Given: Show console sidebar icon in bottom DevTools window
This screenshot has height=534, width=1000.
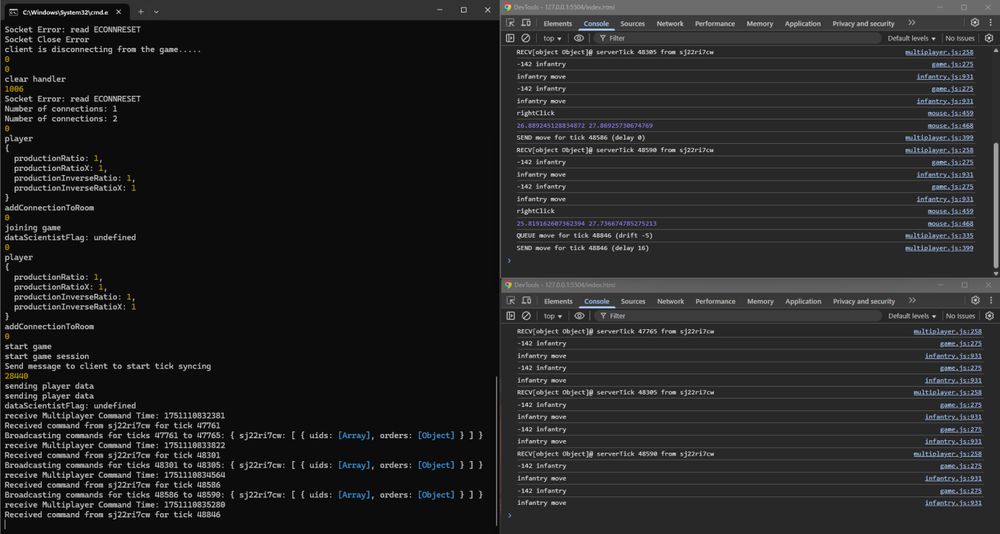Looking at the screenshot, I should pos(510,316).
